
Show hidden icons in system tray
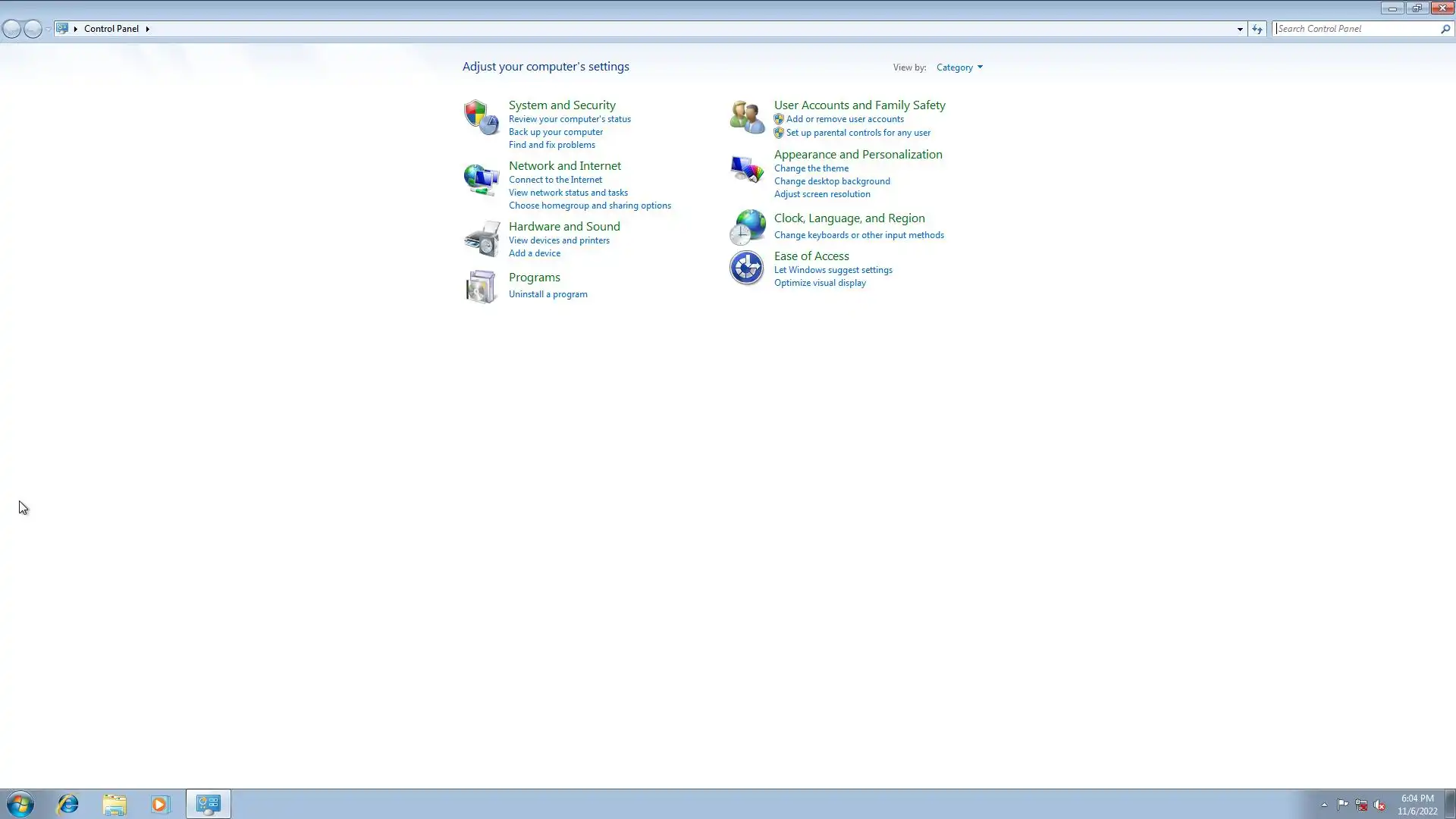[x=1324, y=805]
